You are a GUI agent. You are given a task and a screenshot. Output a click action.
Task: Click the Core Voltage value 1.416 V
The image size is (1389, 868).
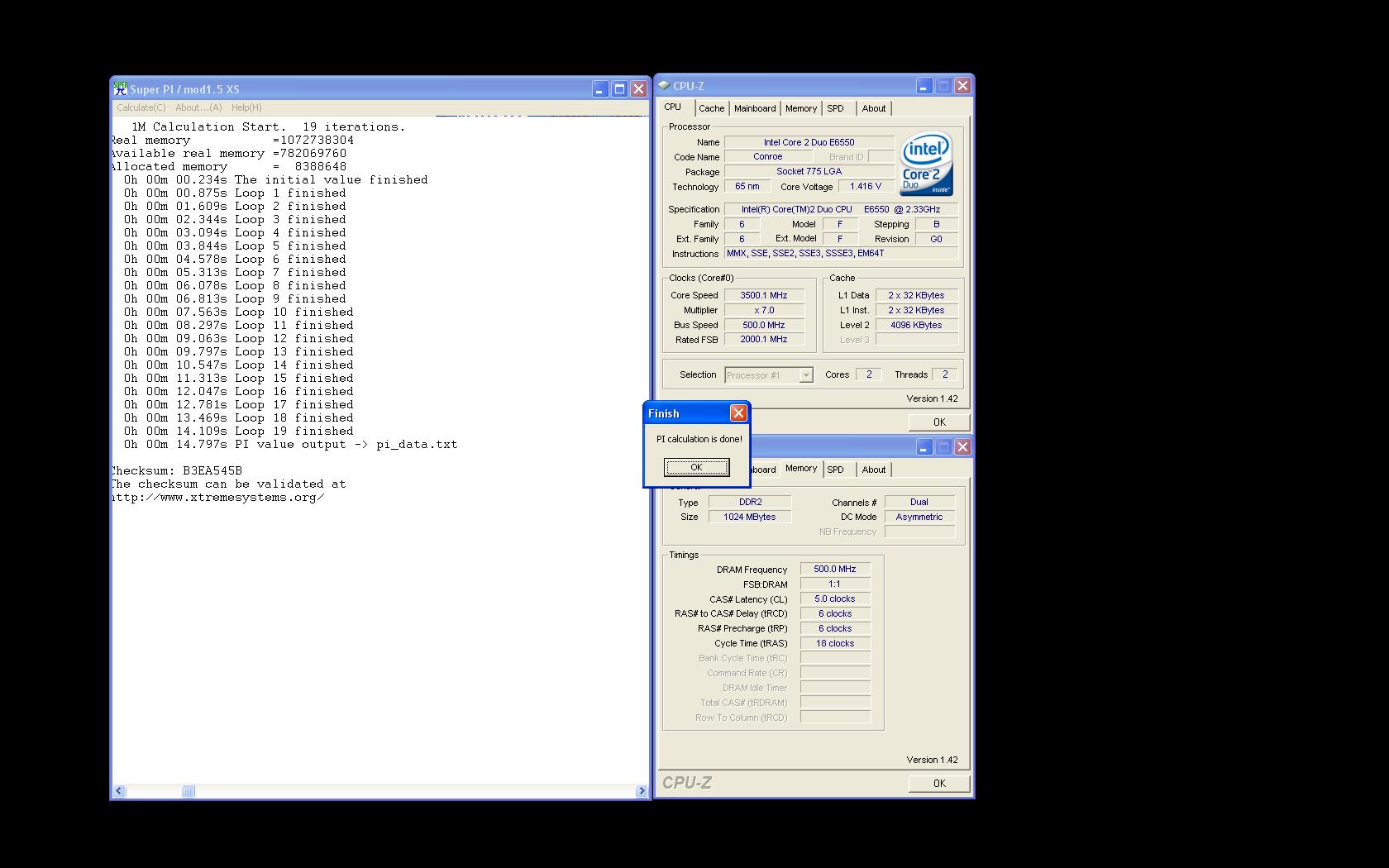click(x=865, y=186)
